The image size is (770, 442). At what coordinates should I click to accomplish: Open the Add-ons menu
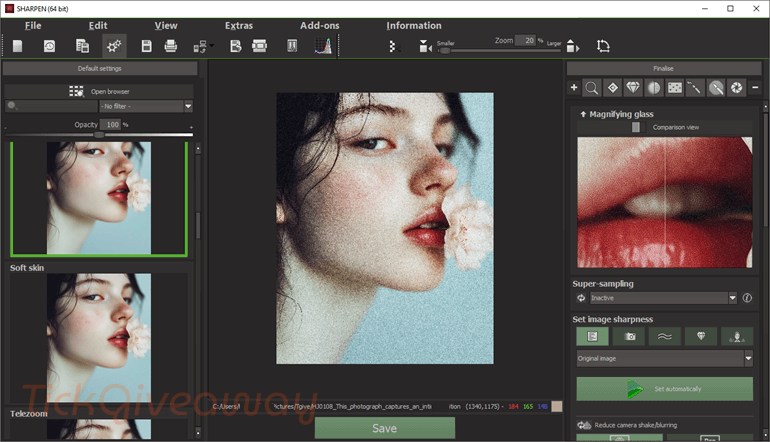pos(320,26)
